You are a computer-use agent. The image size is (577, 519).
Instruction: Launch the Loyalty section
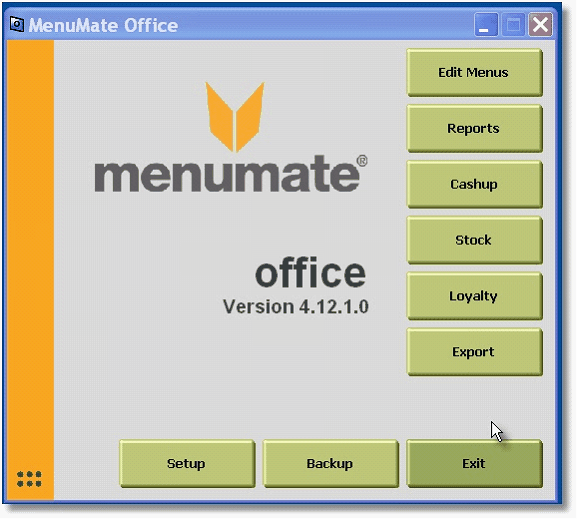(474, 296)
